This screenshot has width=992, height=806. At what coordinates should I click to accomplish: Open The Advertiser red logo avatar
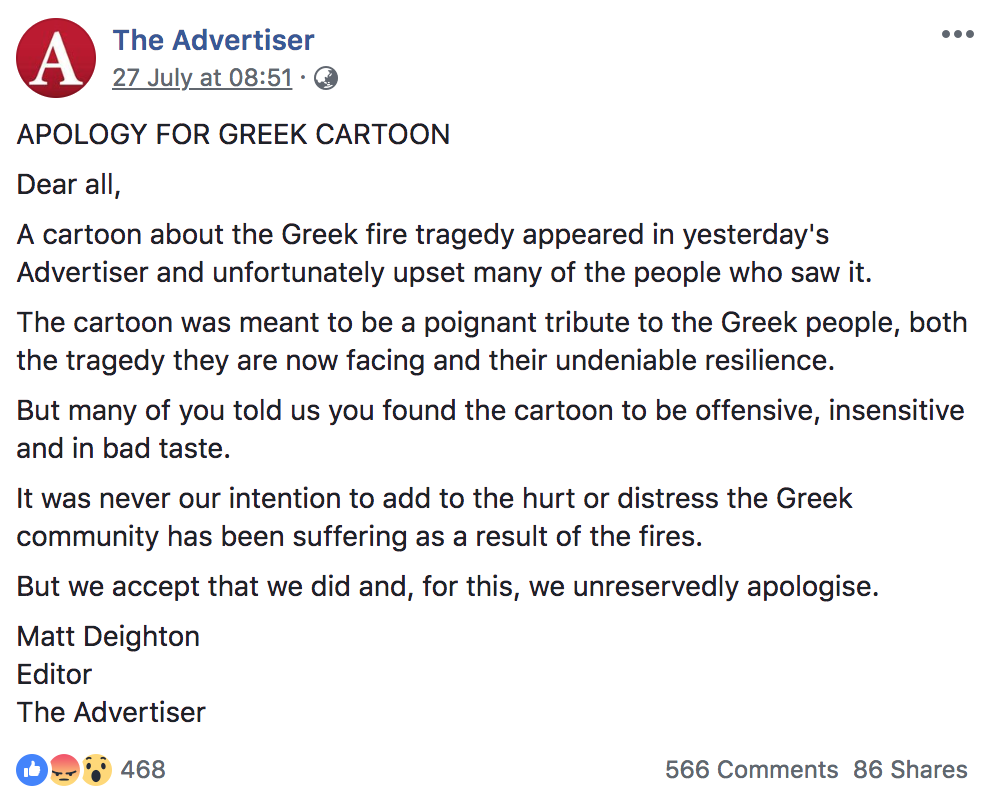pos(56,58)
